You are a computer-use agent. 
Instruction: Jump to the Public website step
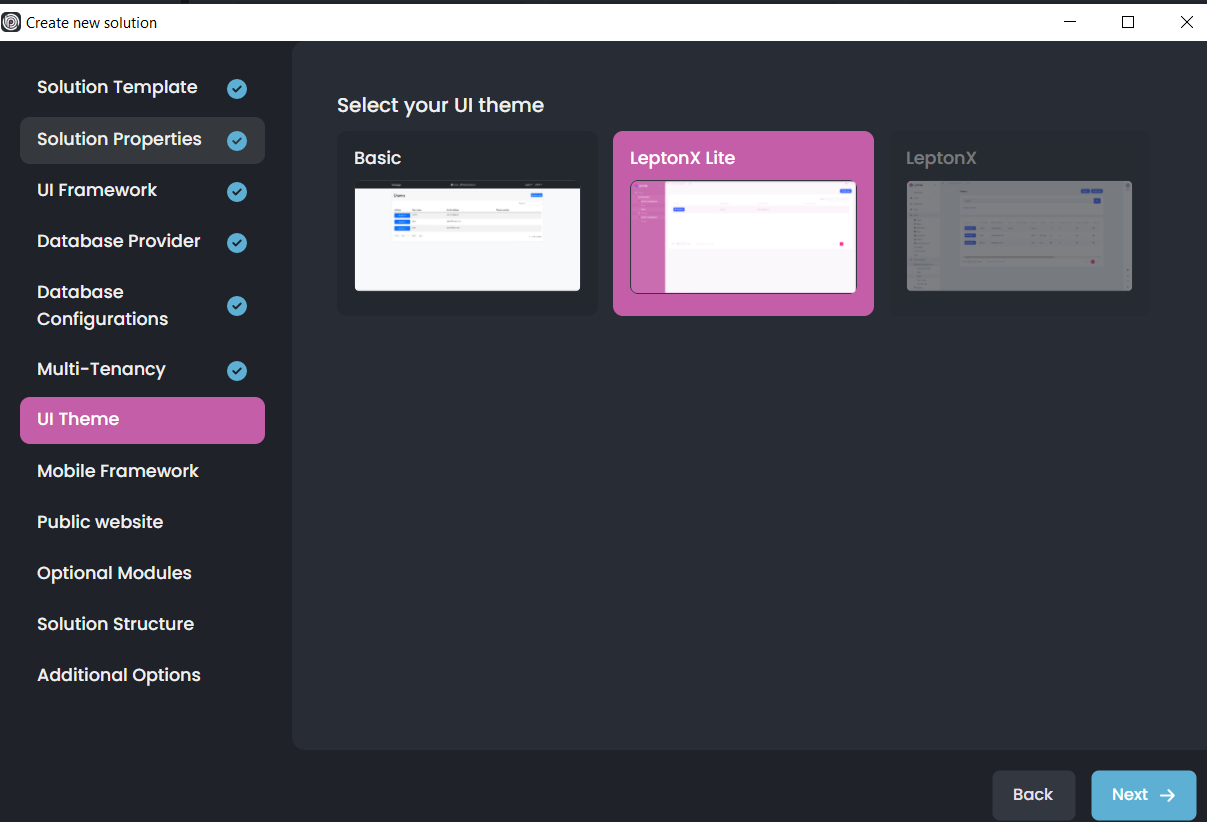(142, 522)
